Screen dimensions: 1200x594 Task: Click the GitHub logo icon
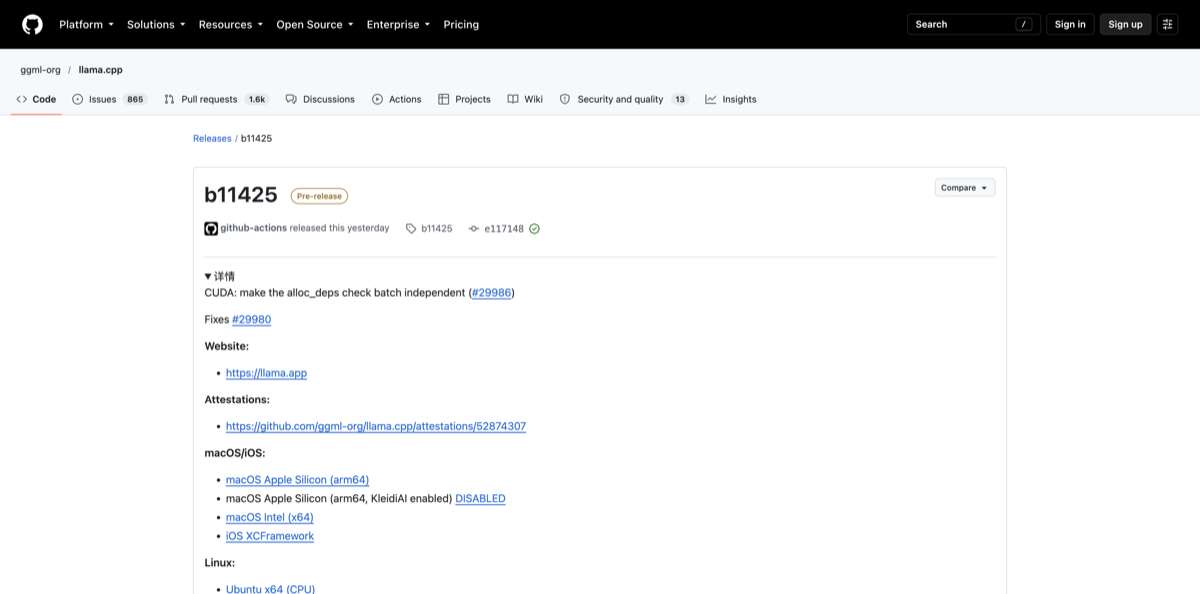[32, 24]
